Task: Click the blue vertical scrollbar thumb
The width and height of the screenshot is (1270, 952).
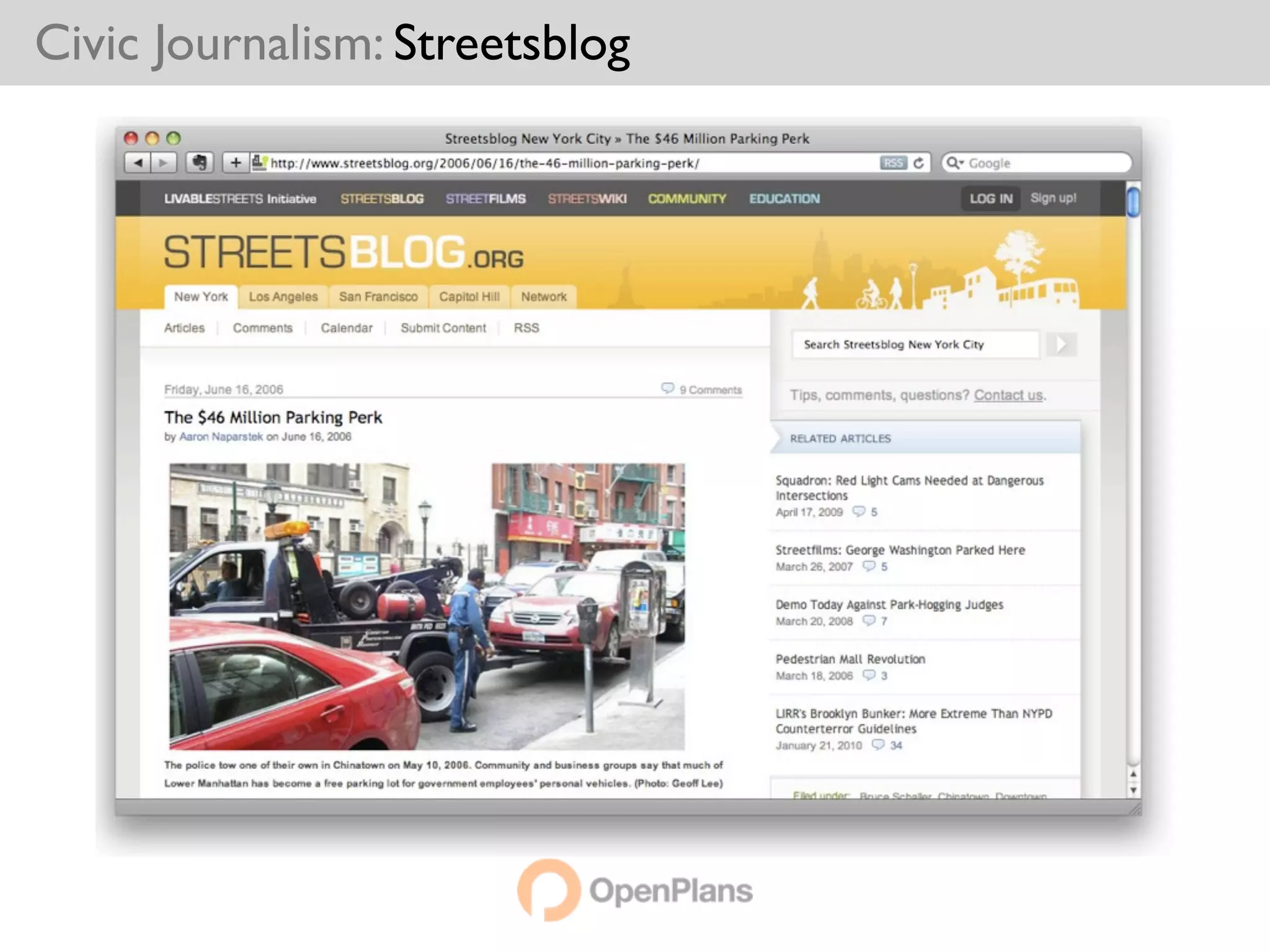Action: click(x=1133, y=202)
